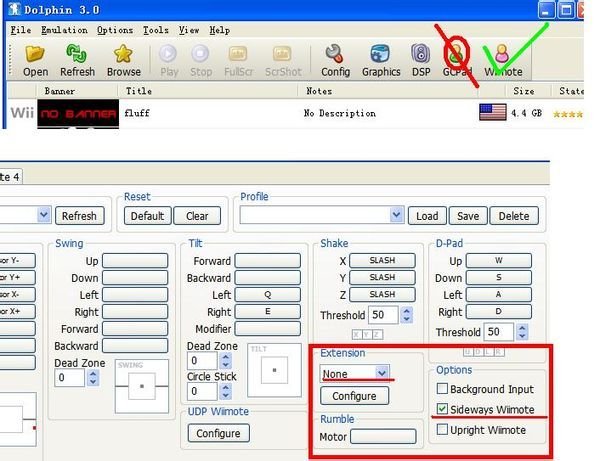The image size is (600, 461).
Task: Select the fluff game entry
Action: click(x=136, y=114)
